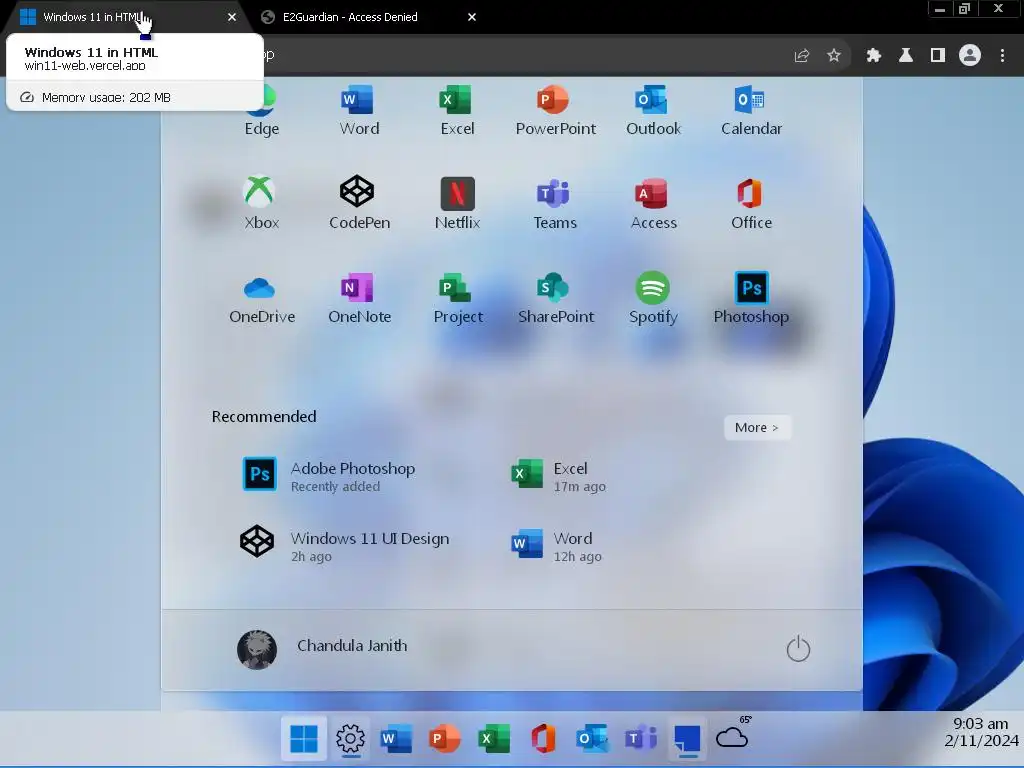
Task: Open the OneDrive app
Action: (261, 298)
